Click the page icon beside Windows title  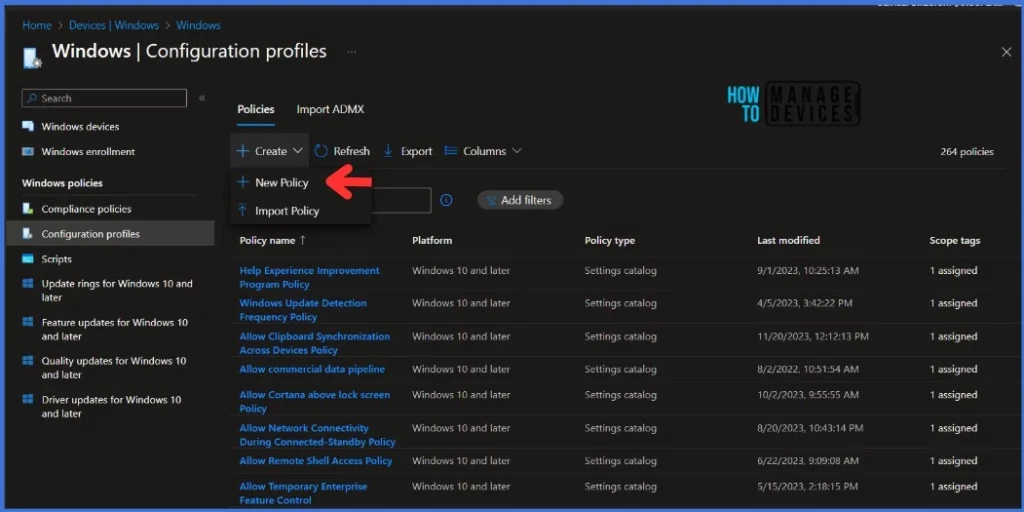[31, 58]
